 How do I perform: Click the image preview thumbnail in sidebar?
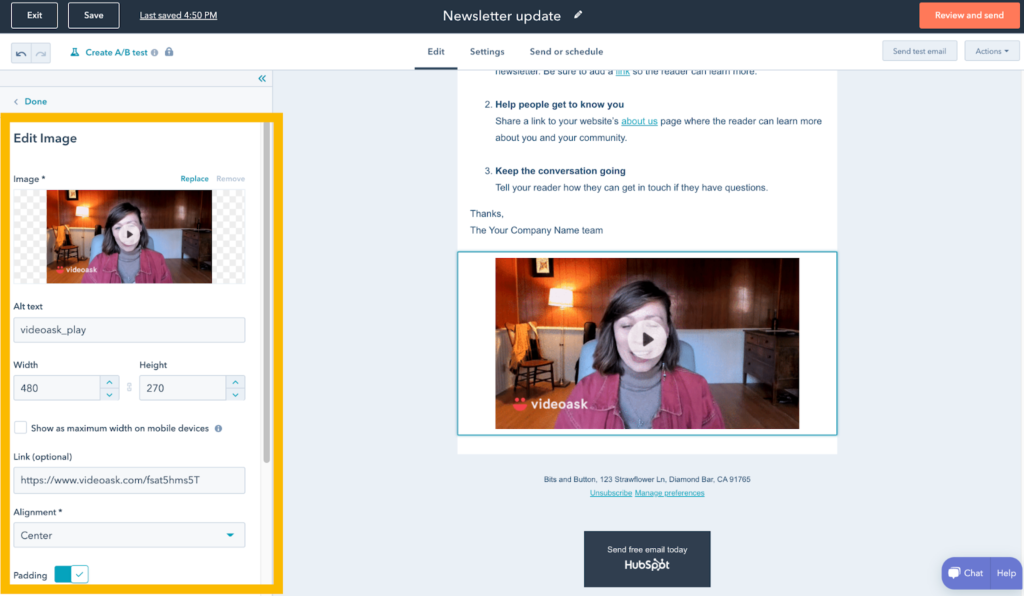[x=129, y=236]
